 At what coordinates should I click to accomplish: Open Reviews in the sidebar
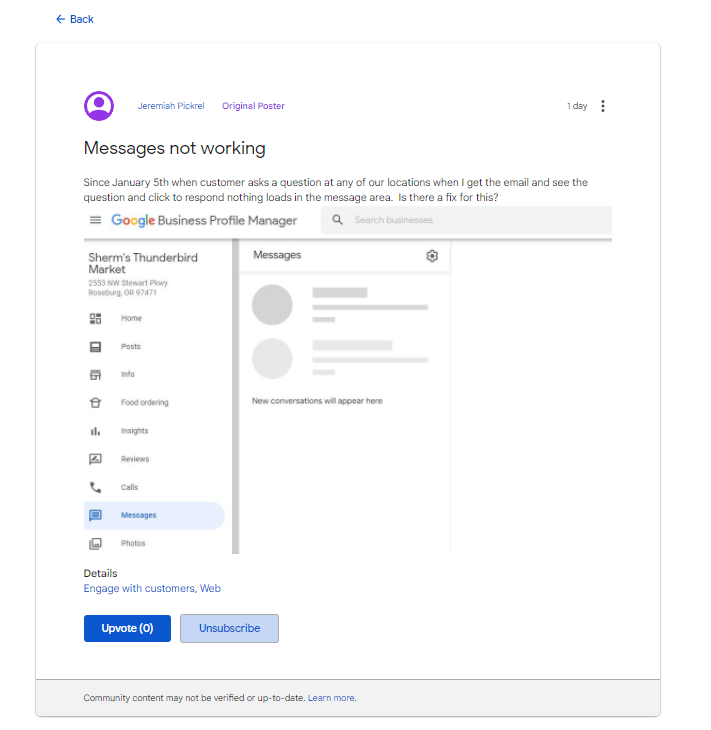point(135,459)
